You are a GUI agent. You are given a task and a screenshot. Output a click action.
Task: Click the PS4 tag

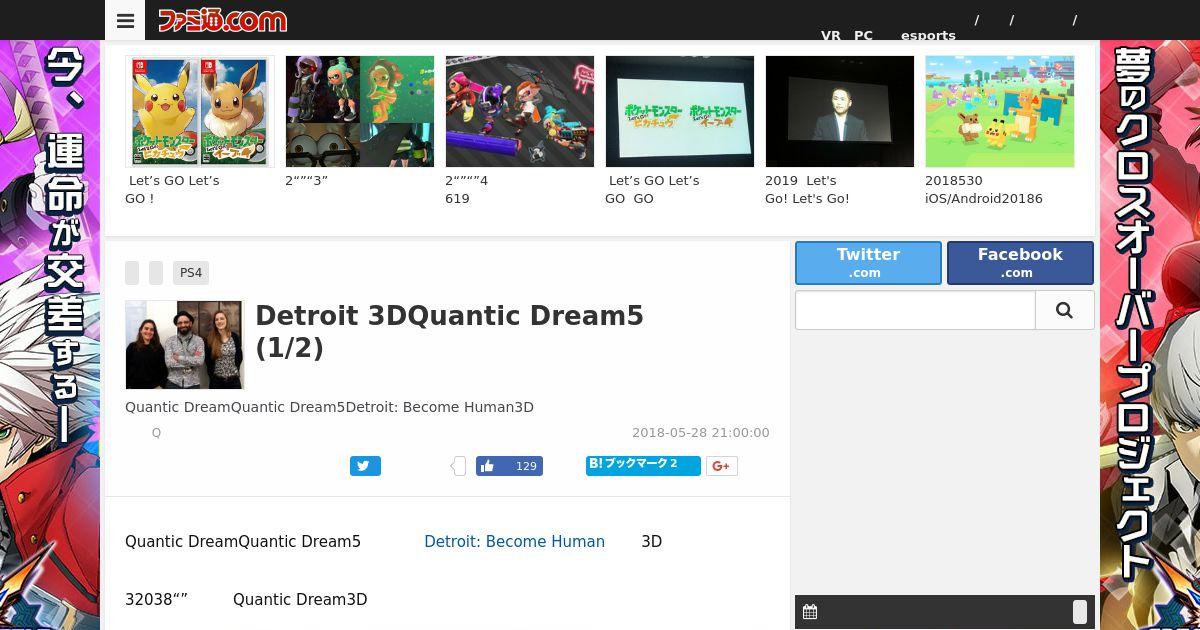pos(191,273)
